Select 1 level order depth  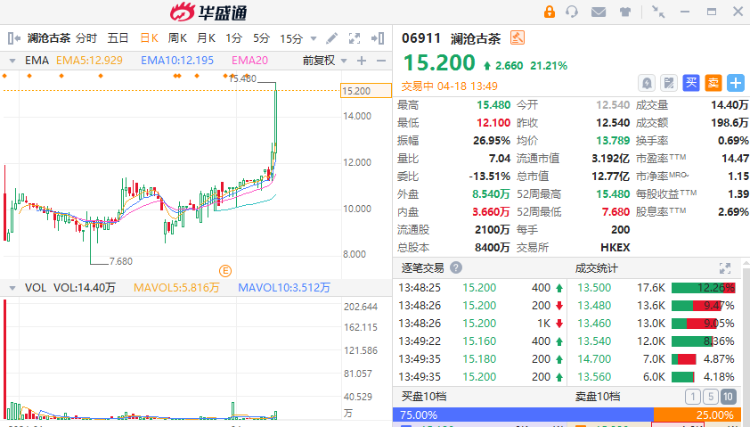(x=693, y=396)
